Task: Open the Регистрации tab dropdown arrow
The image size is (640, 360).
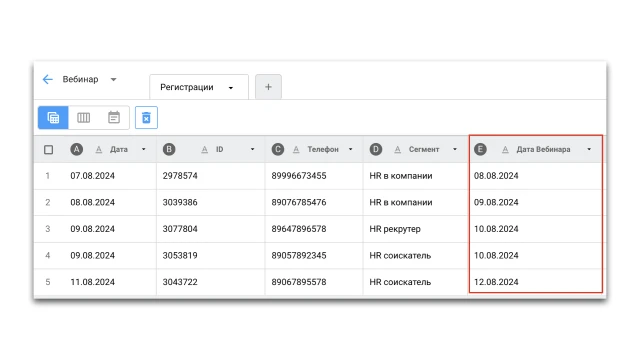Action: point(231,88)
